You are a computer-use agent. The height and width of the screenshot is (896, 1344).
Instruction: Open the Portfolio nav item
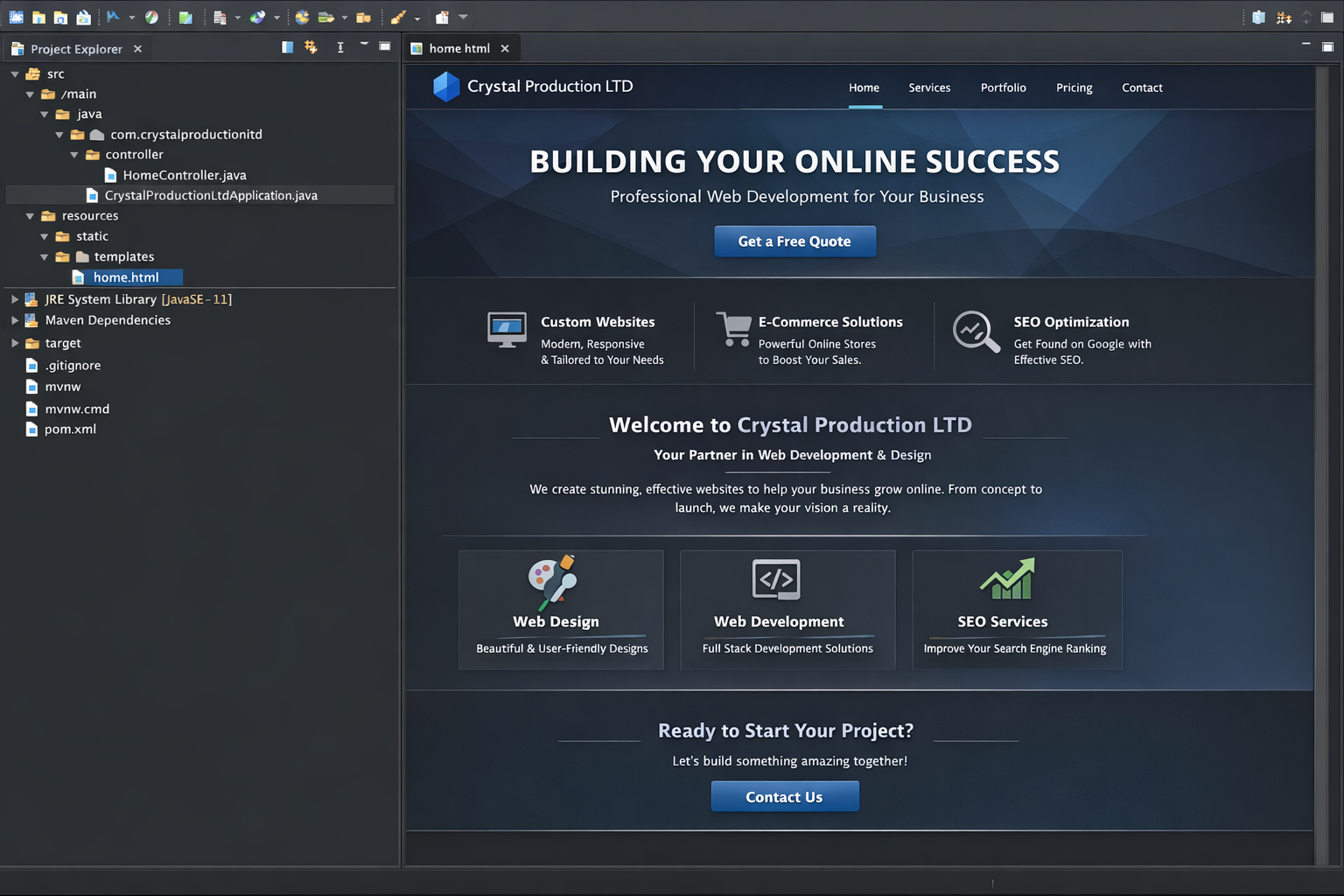coord(1004,87)
